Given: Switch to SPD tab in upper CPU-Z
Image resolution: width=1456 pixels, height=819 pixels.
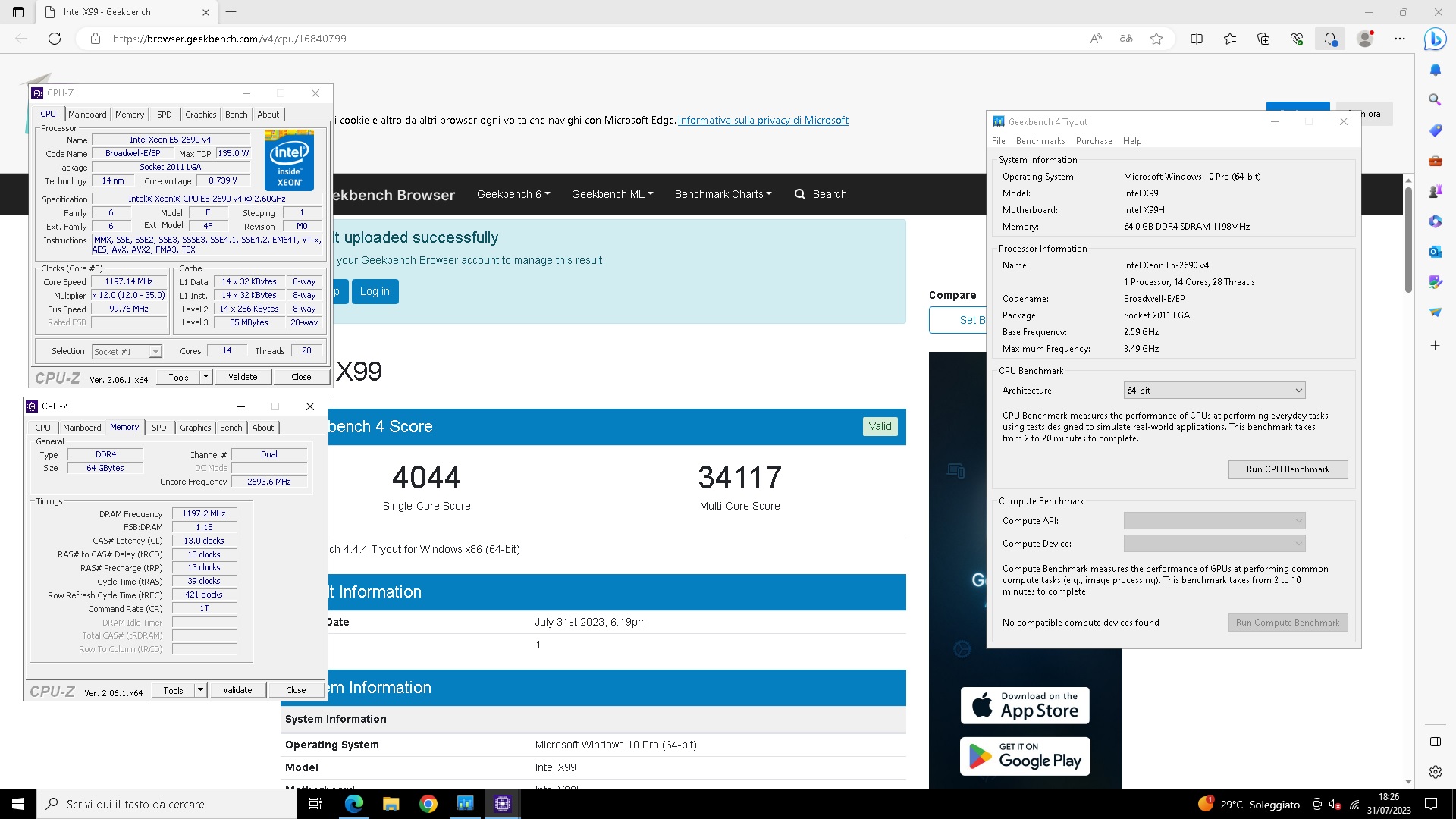Looking at the screenshot, I should 164,115.
